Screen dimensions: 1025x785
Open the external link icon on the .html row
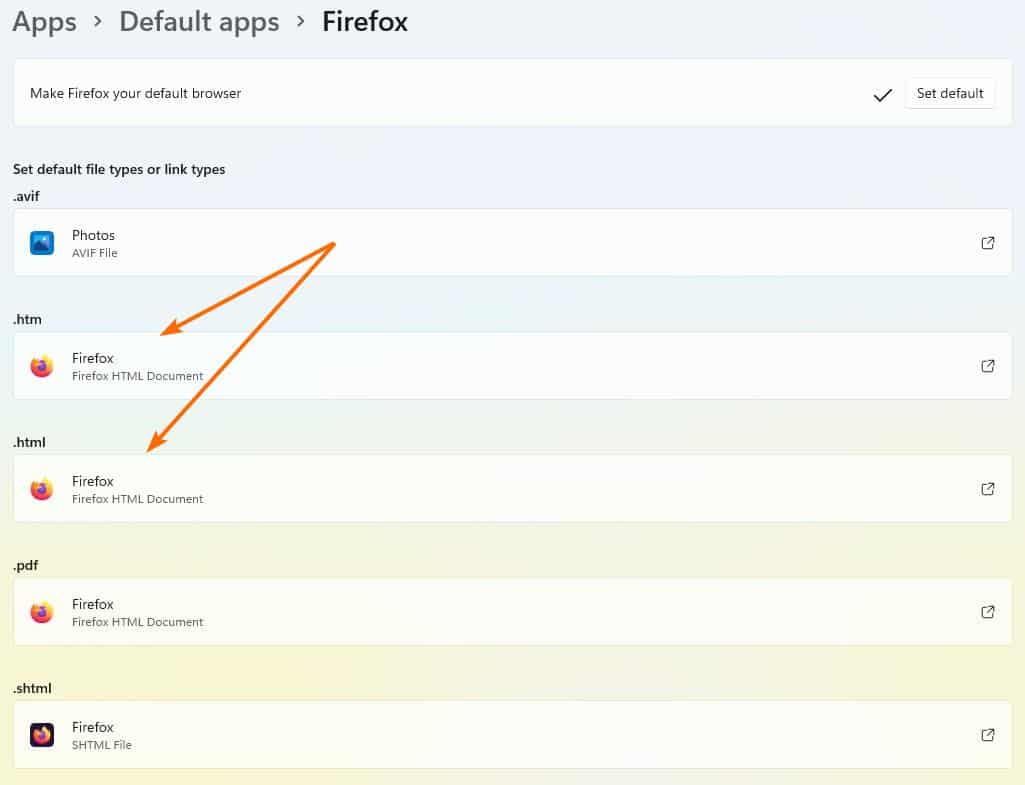tap(987, 488)
